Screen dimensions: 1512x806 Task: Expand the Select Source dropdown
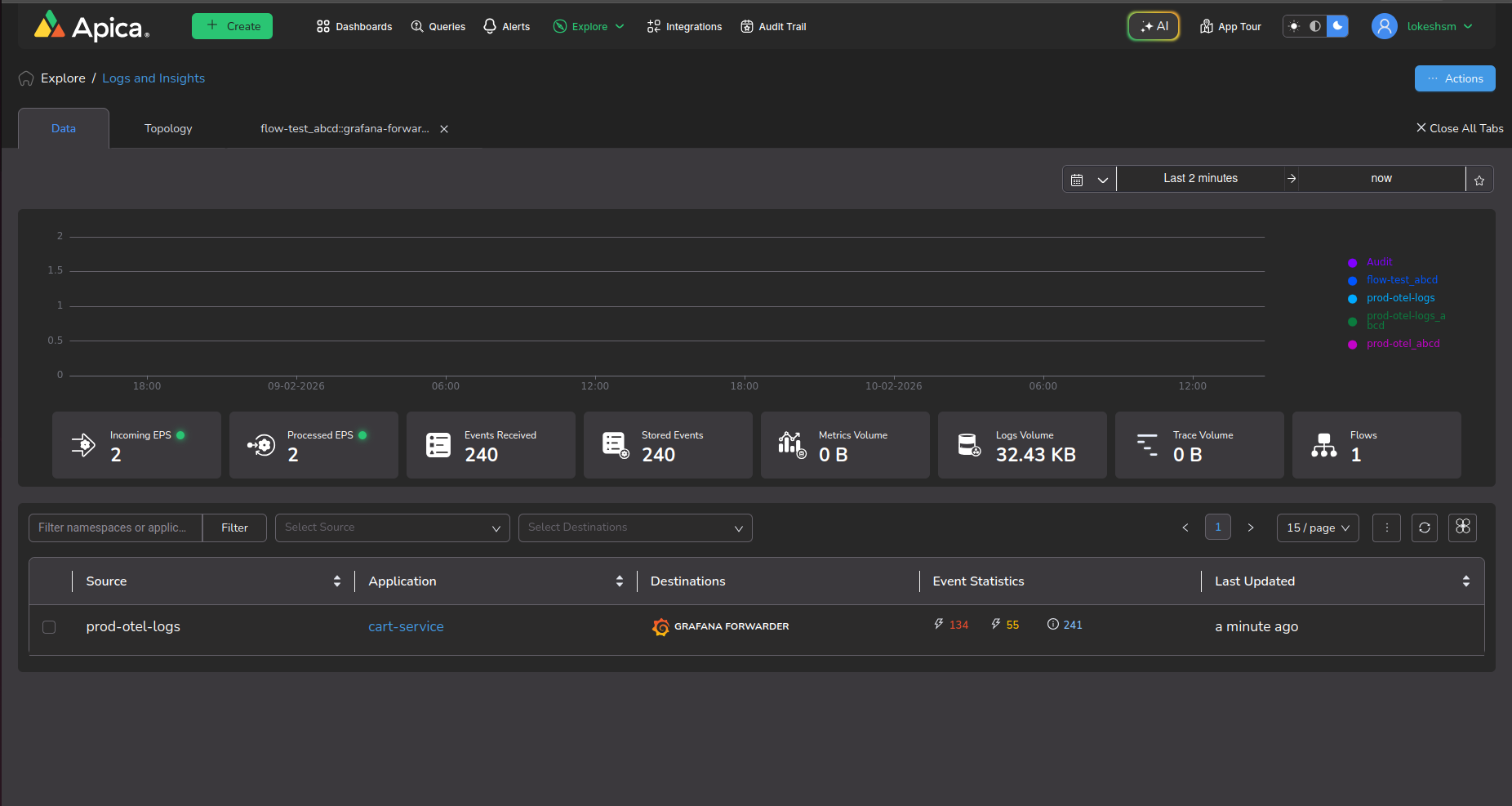[x=392, y=528]
